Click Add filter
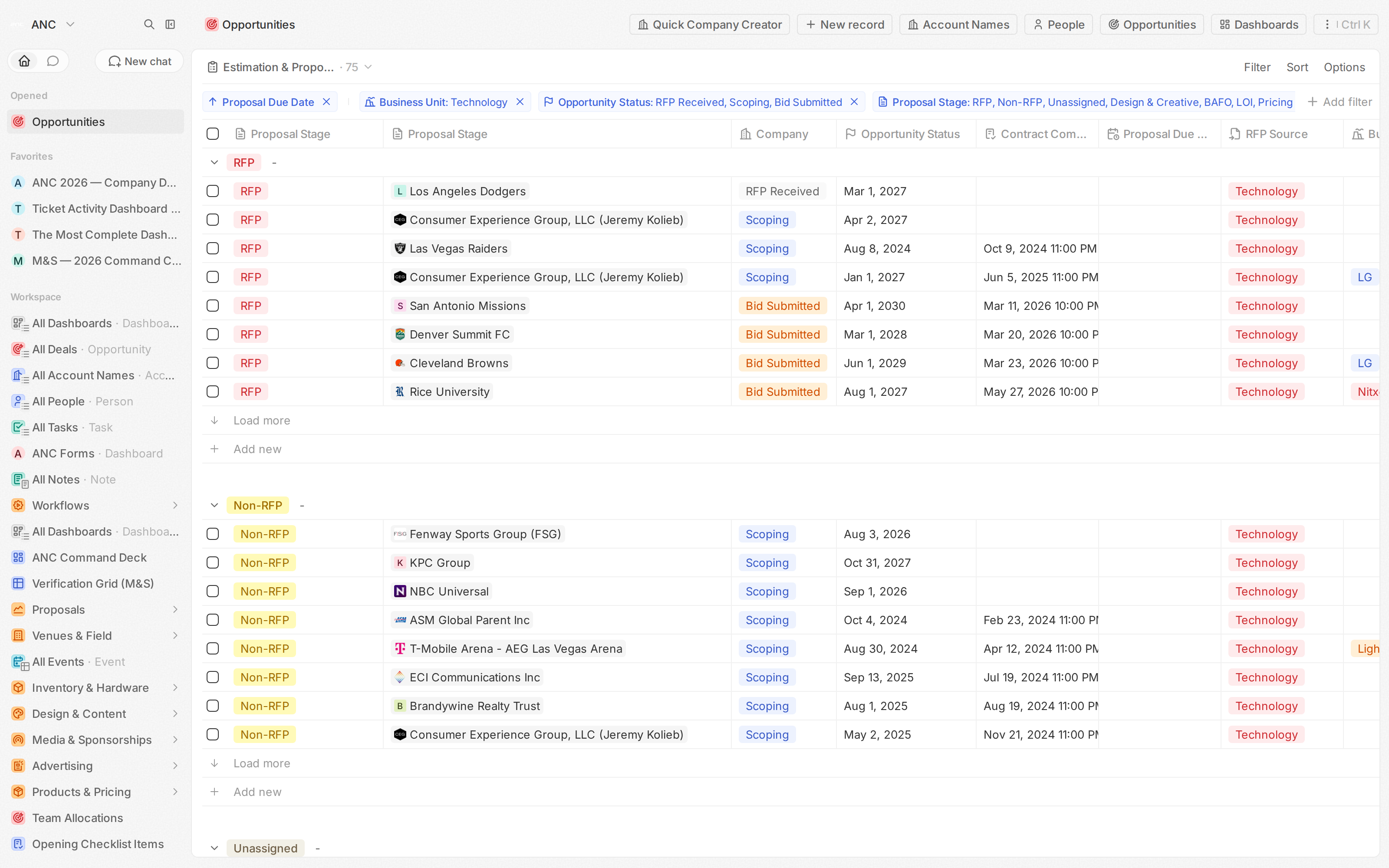 1340,102
